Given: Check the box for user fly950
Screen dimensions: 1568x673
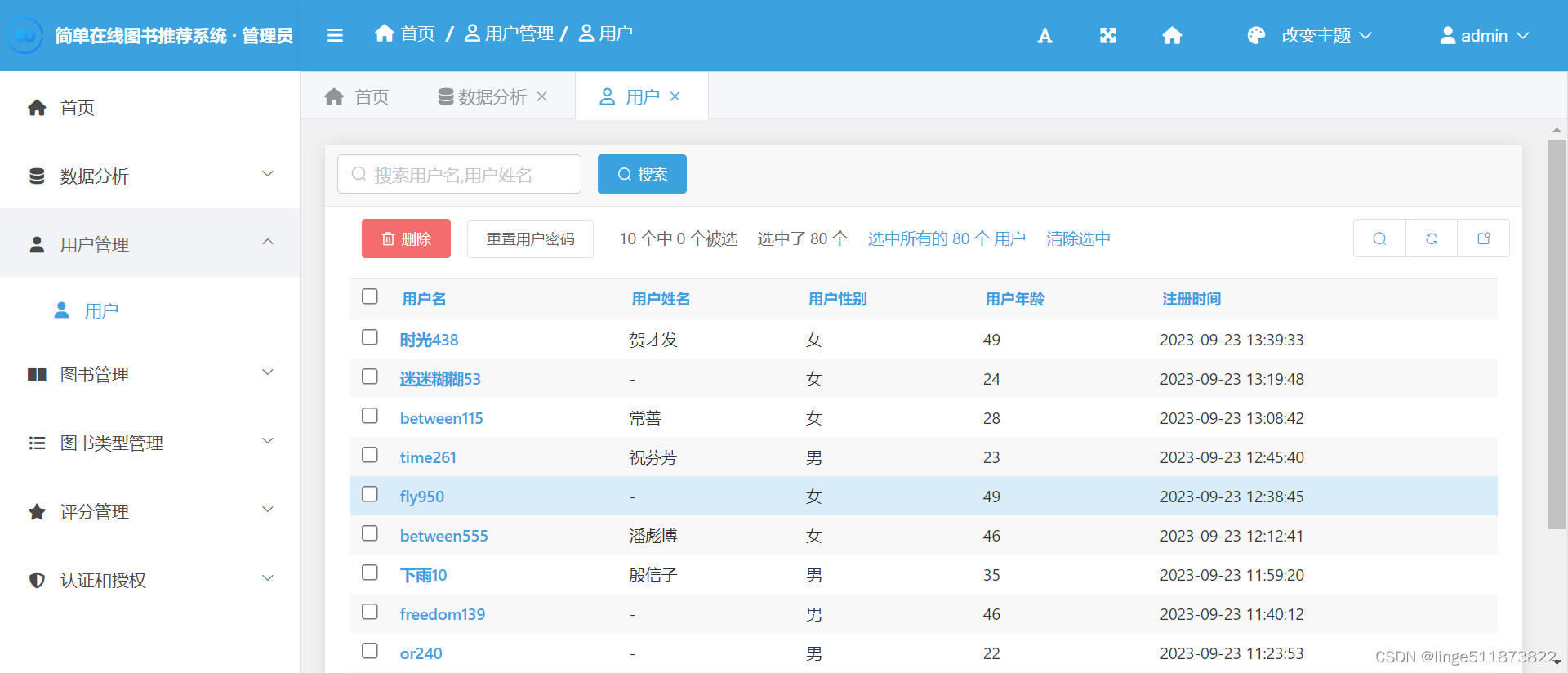Looking at the screenshot, I should [370, 494].
